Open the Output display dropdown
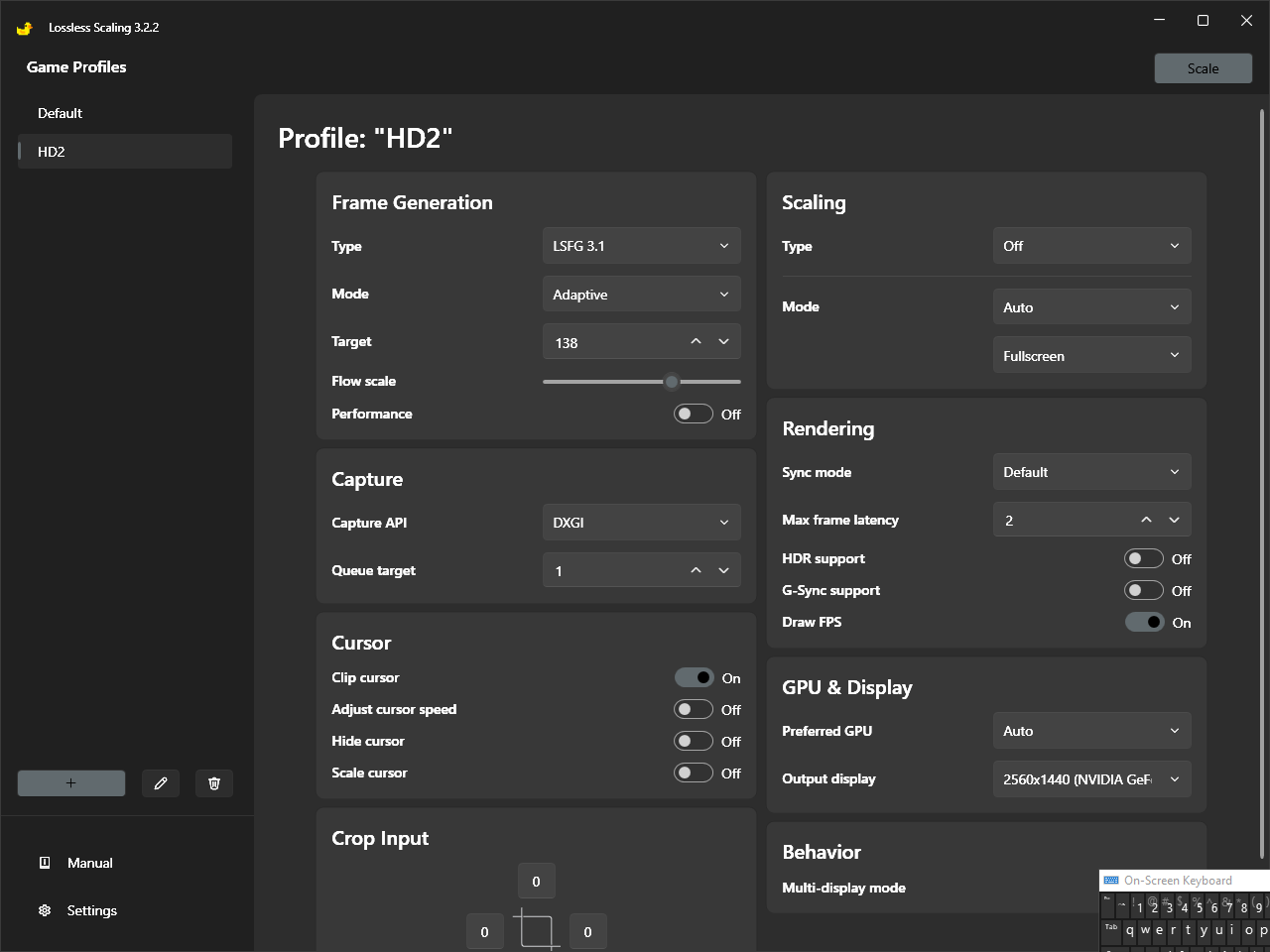The image size is (1270, 952). click(1092, 779)
